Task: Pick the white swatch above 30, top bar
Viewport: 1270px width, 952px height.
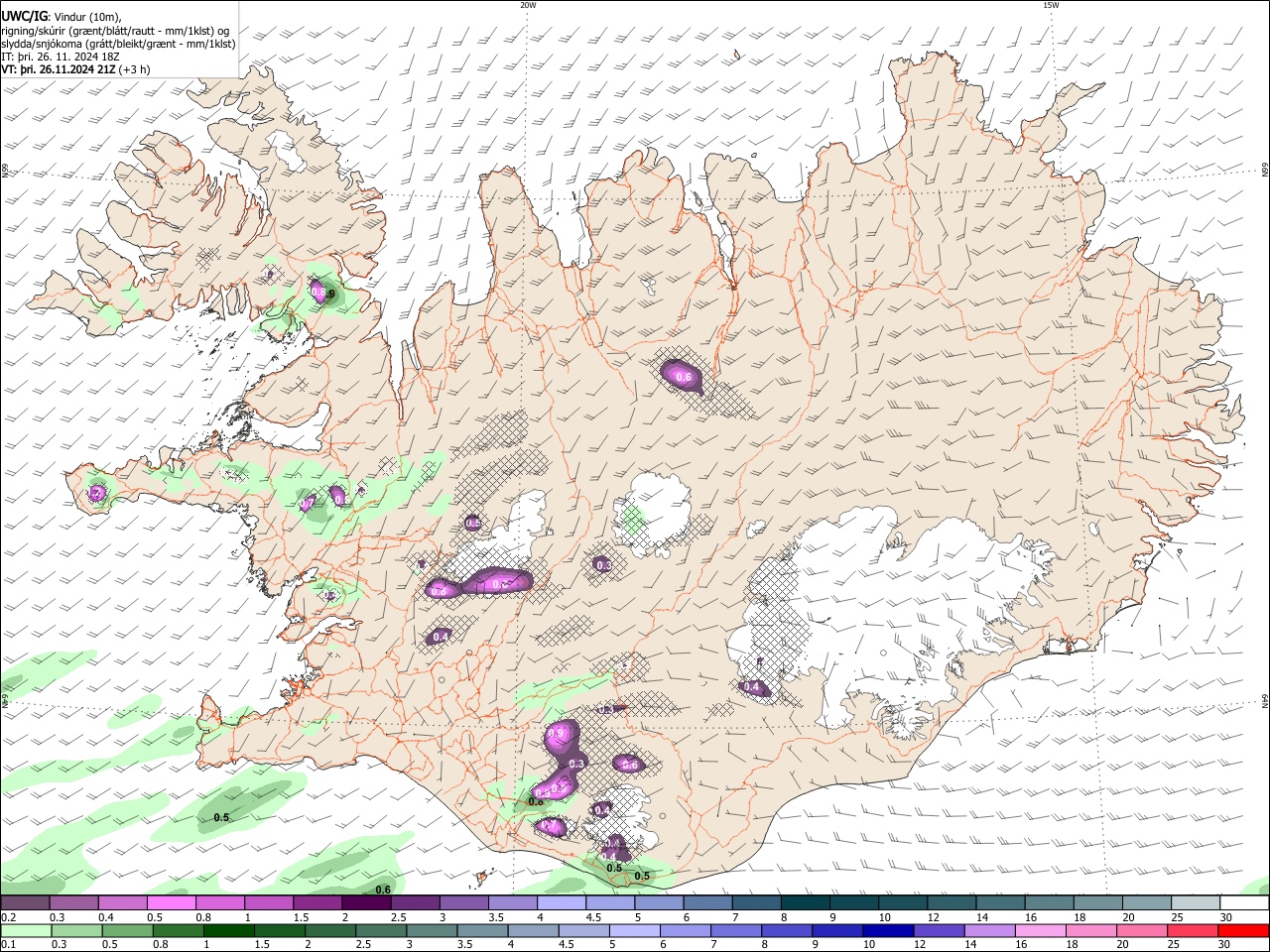Action: 1245,903
